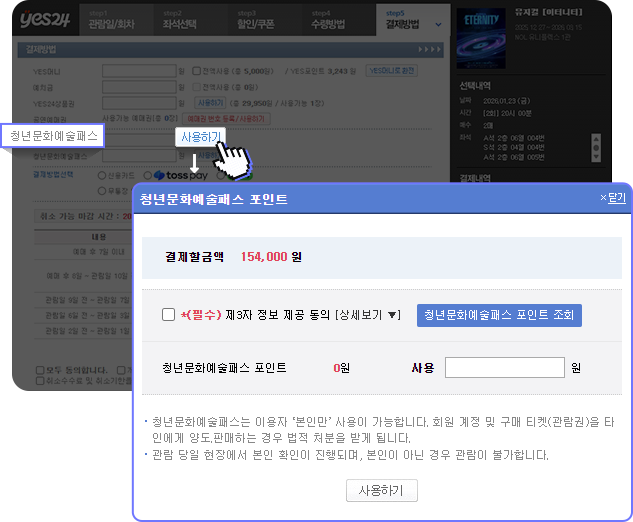Screen dimensions: 633x522
Task: Close the popup with ×닫기
Action: [613, 198]
